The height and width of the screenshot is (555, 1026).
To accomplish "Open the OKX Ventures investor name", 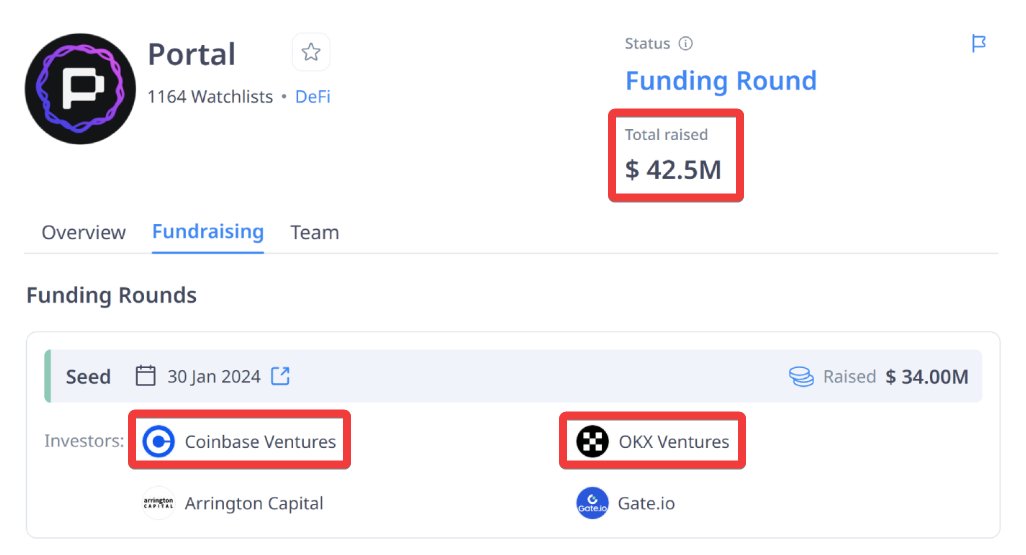I will 674,442.
